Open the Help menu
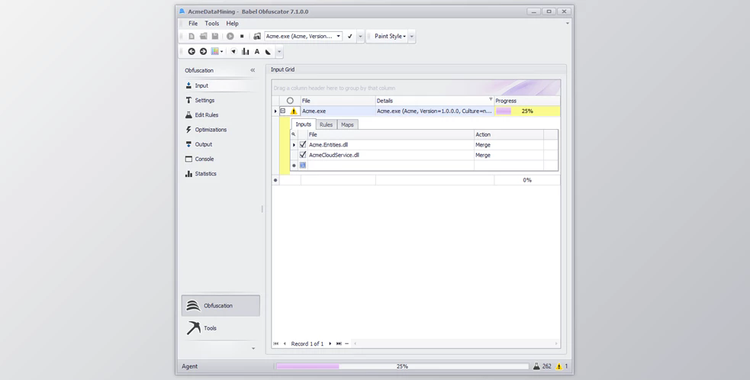 [232, 23]
